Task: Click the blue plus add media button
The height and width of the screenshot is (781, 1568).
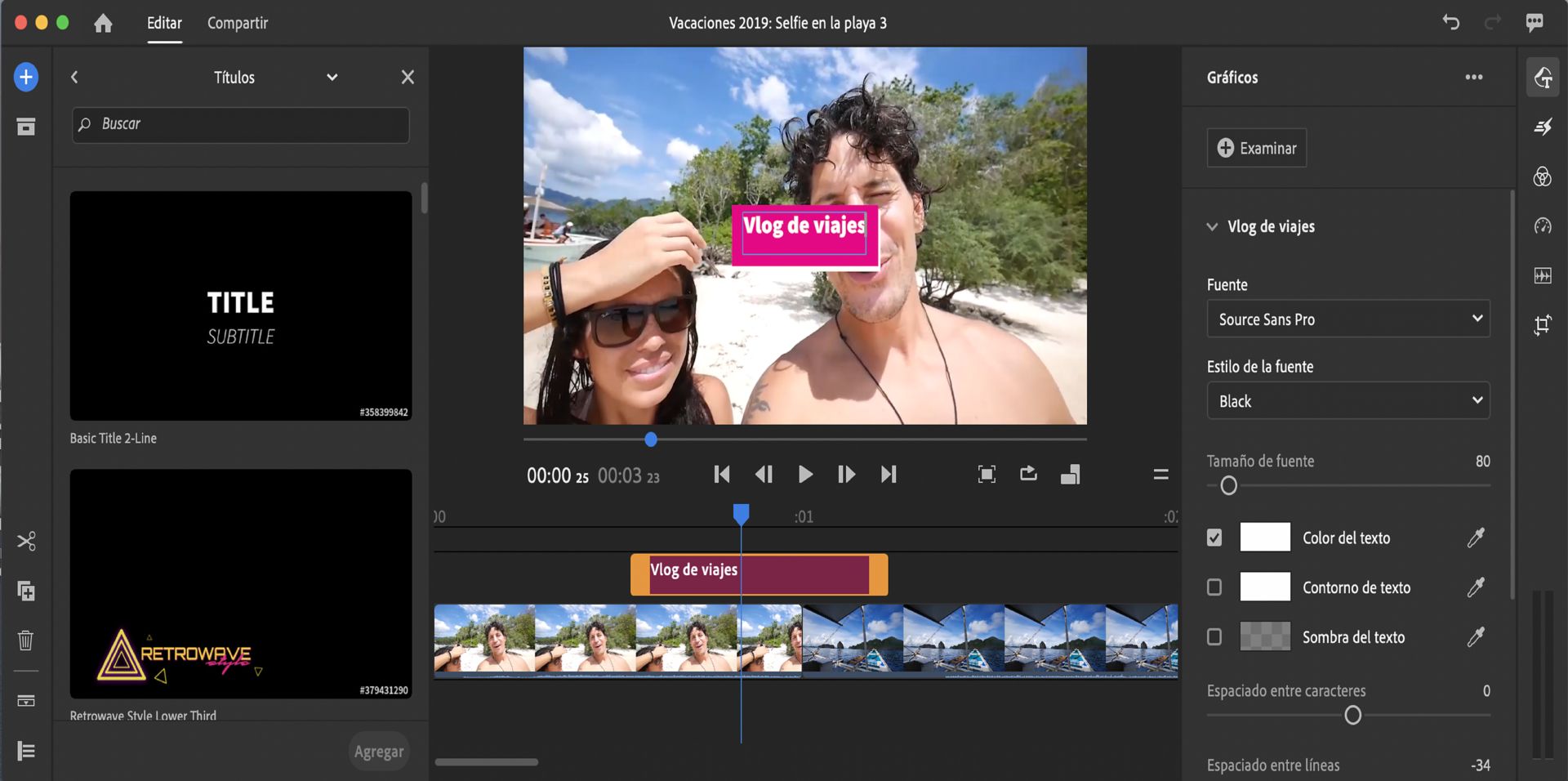Action: (x=25, y=77)
